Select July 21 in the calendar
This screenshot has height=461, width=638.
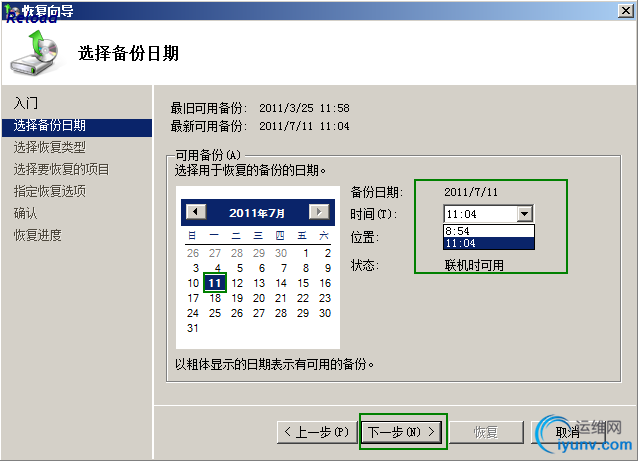pyautogui.click(x=281, y=298)
